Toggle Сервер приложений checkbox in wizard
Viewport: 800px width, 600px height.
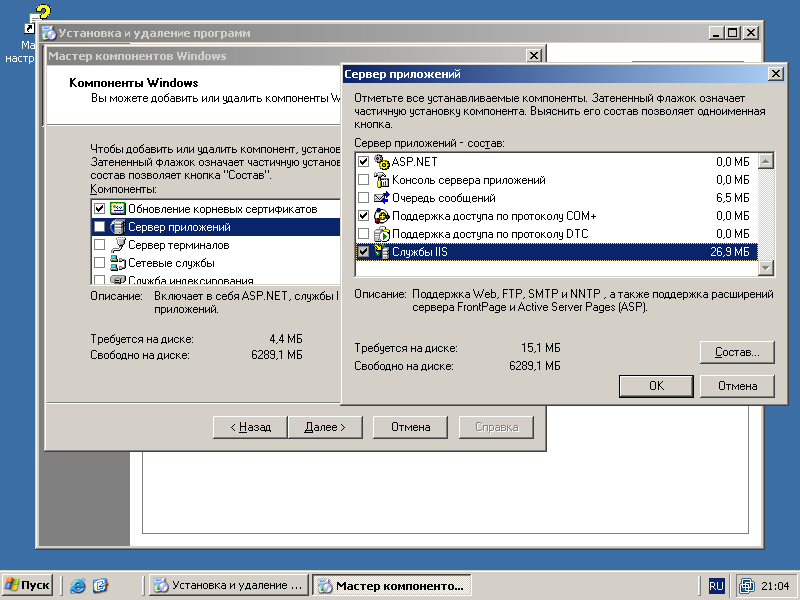99,227
